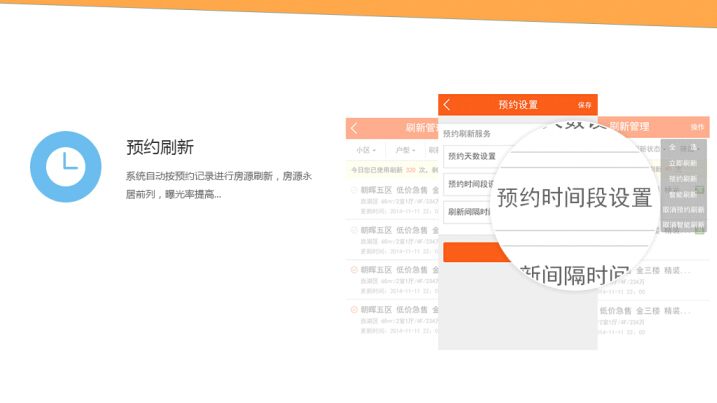The image size is (717, 403).
Task: Click the 预约刷新服务 section label
Action: [x=467, y=134]
